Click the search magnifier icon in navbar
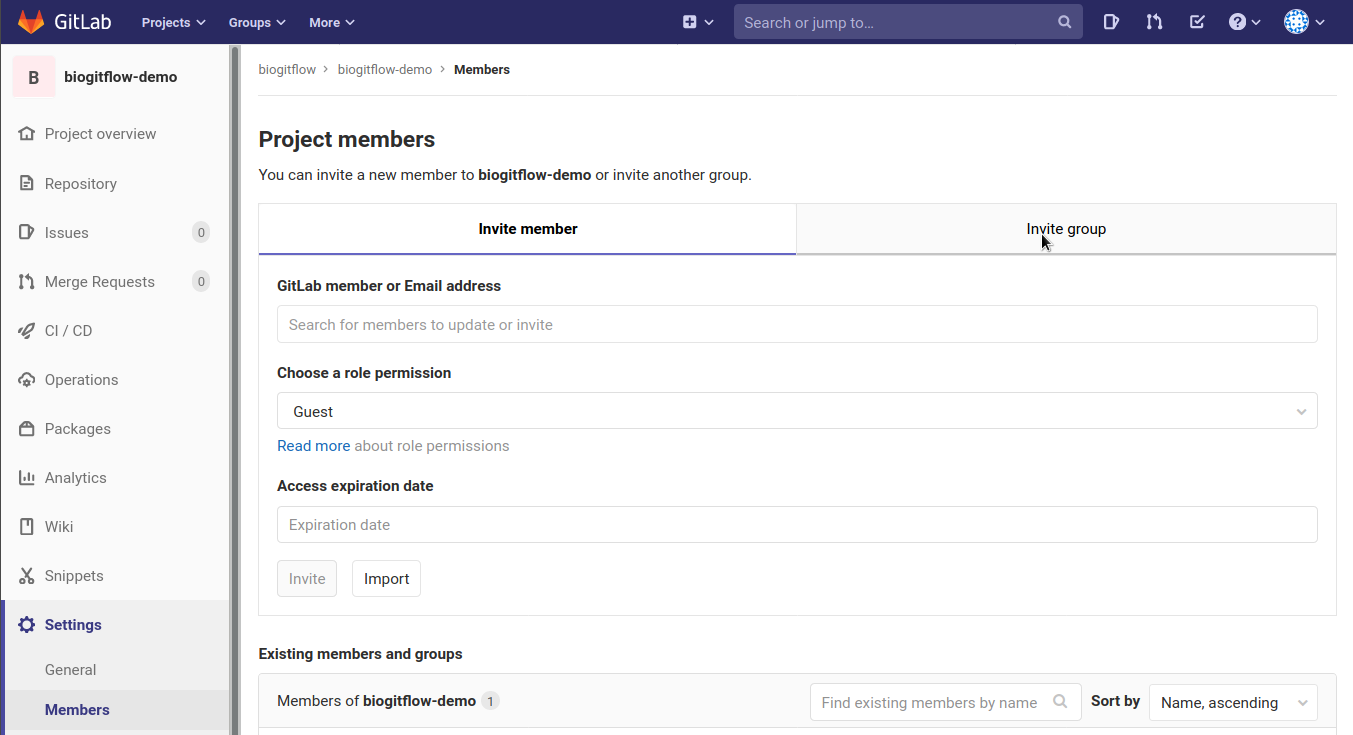Viewport: 1353px width, 735px height. (1065, 22)
